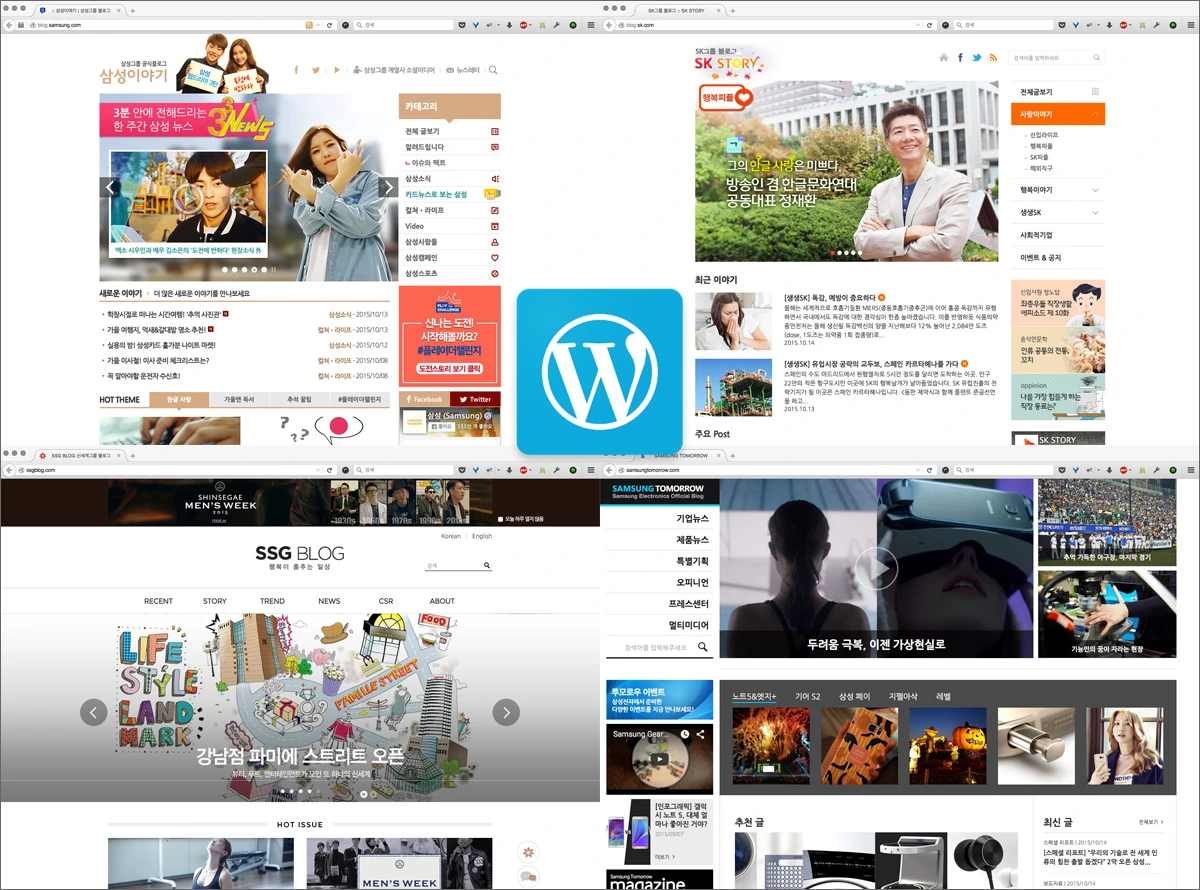Select first dot of SK Story carousel
Screen dimensions: 1200x890
[833, 253]
